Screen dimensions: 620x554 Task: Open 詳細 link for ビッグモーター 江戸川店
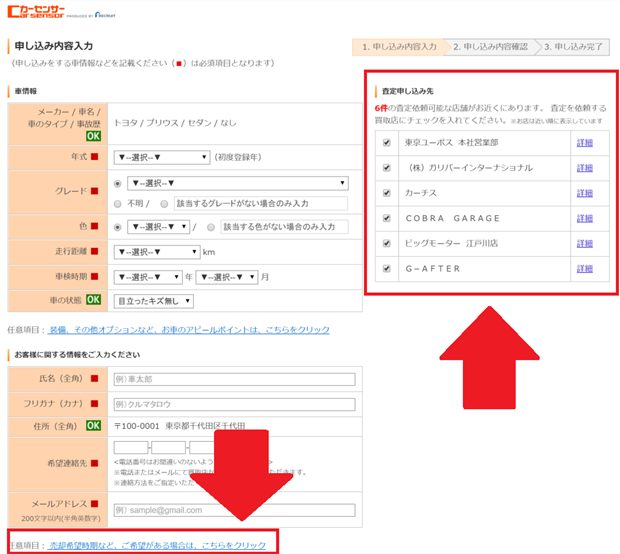584,244
